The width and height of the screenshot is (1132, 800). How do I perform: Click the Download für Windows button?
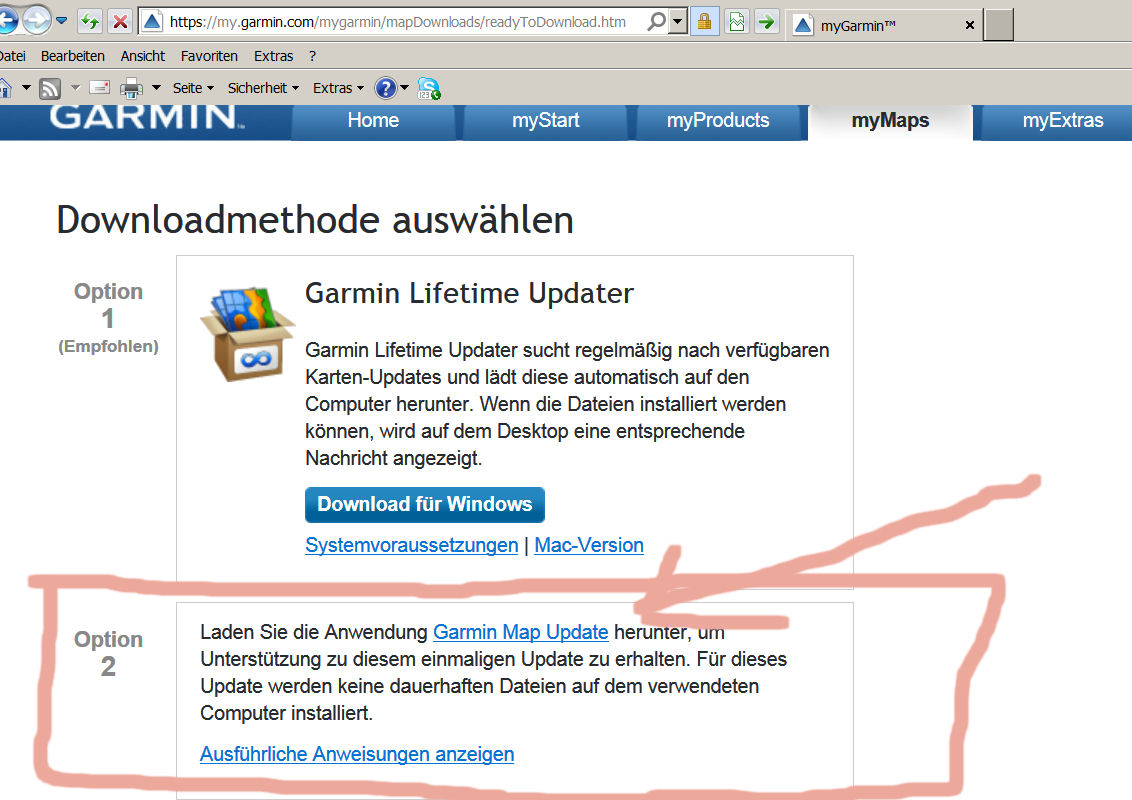tap(424, 504)
